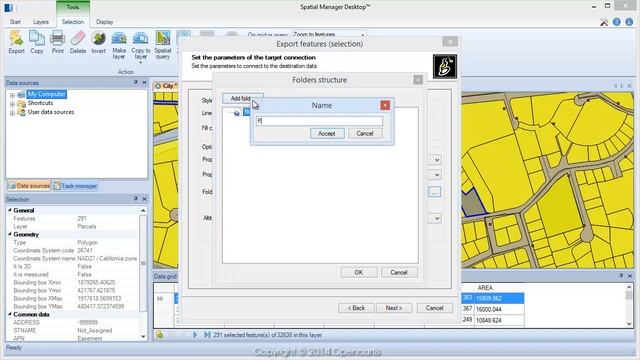Select the Shortcuts folder item
640x360 pixels.
pos(40,103)
